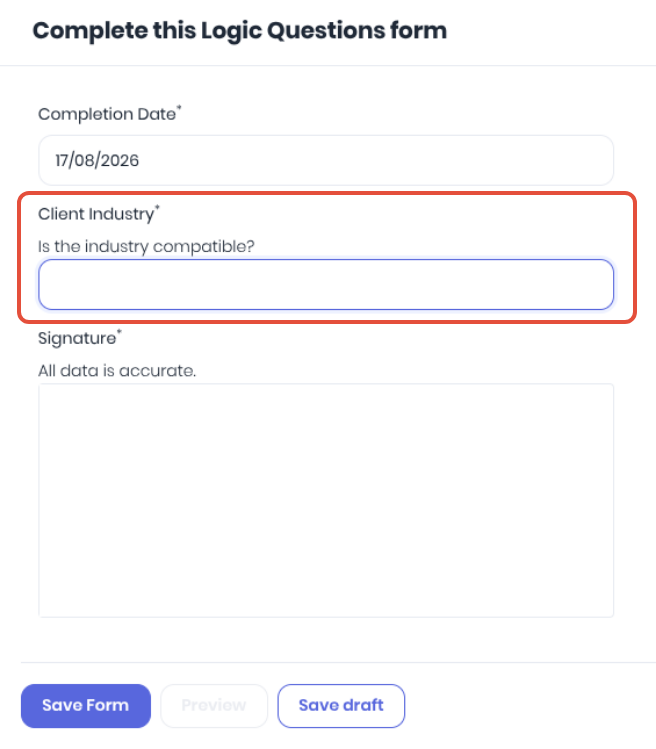
Task: Click the 'Is the industry compatible?' hint
Action: tap(146, 247)
